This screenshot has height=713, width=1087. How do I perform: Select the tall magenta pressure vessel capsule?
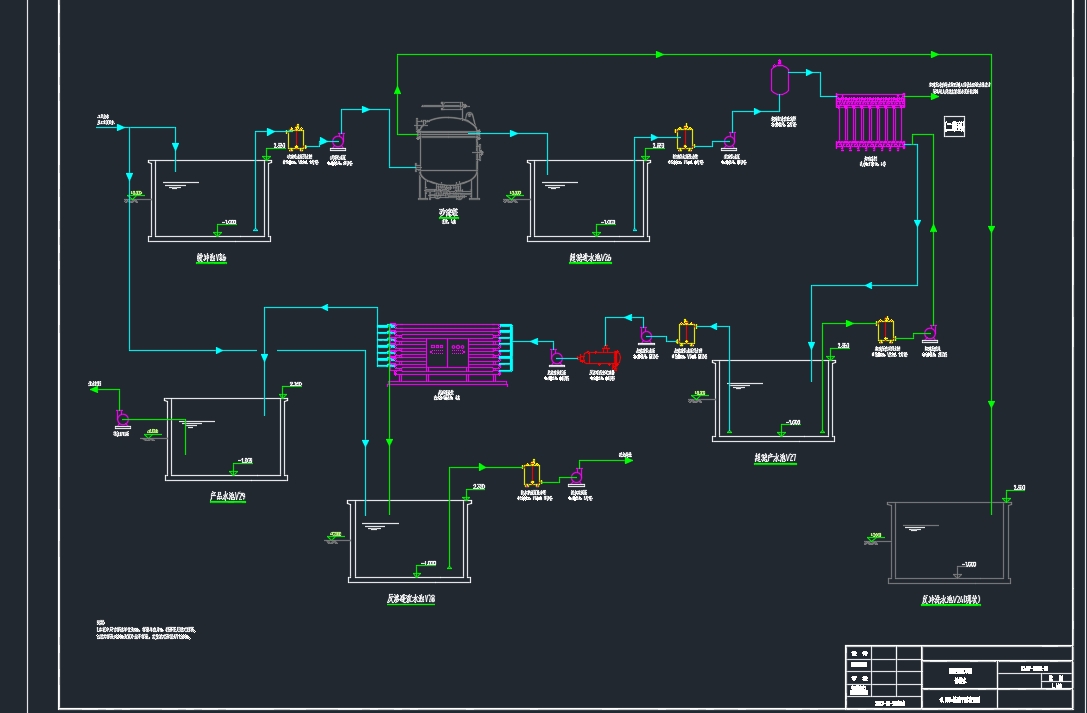(x=780, y=78)
